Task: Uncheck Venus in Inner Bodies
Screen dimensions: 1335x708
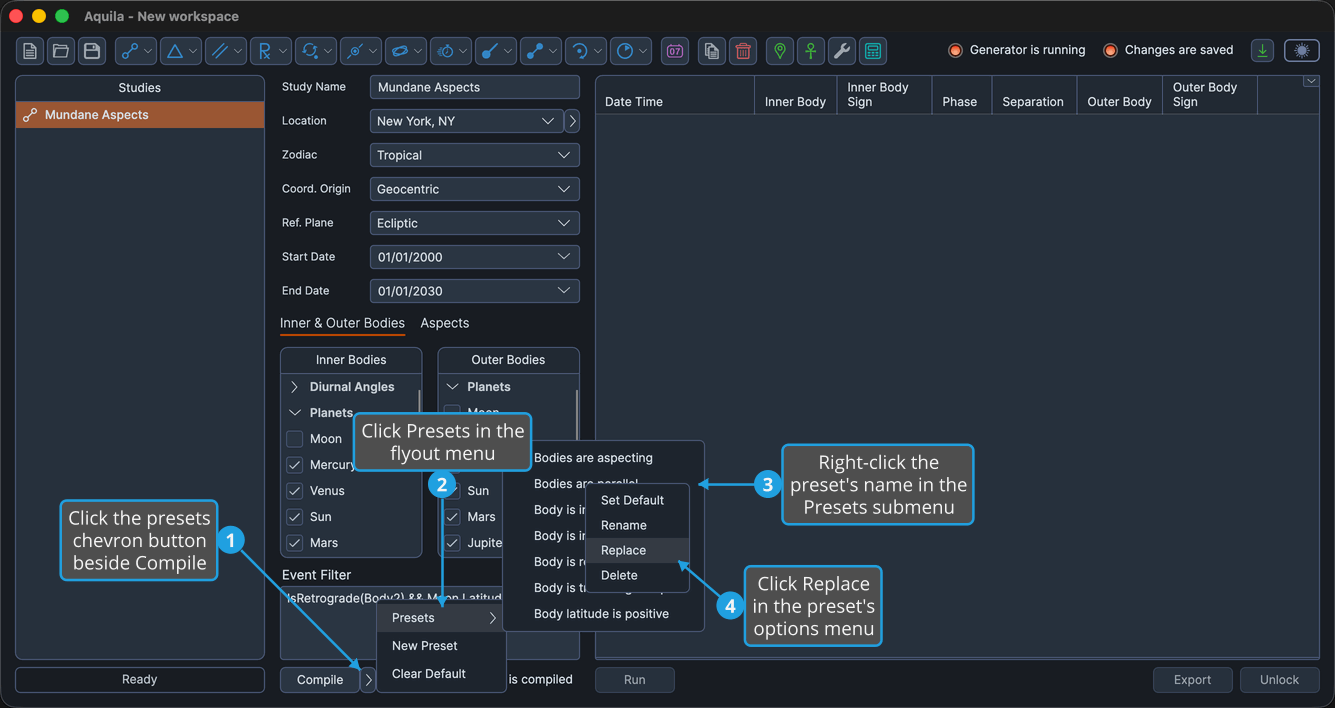Action: [294, 491]
